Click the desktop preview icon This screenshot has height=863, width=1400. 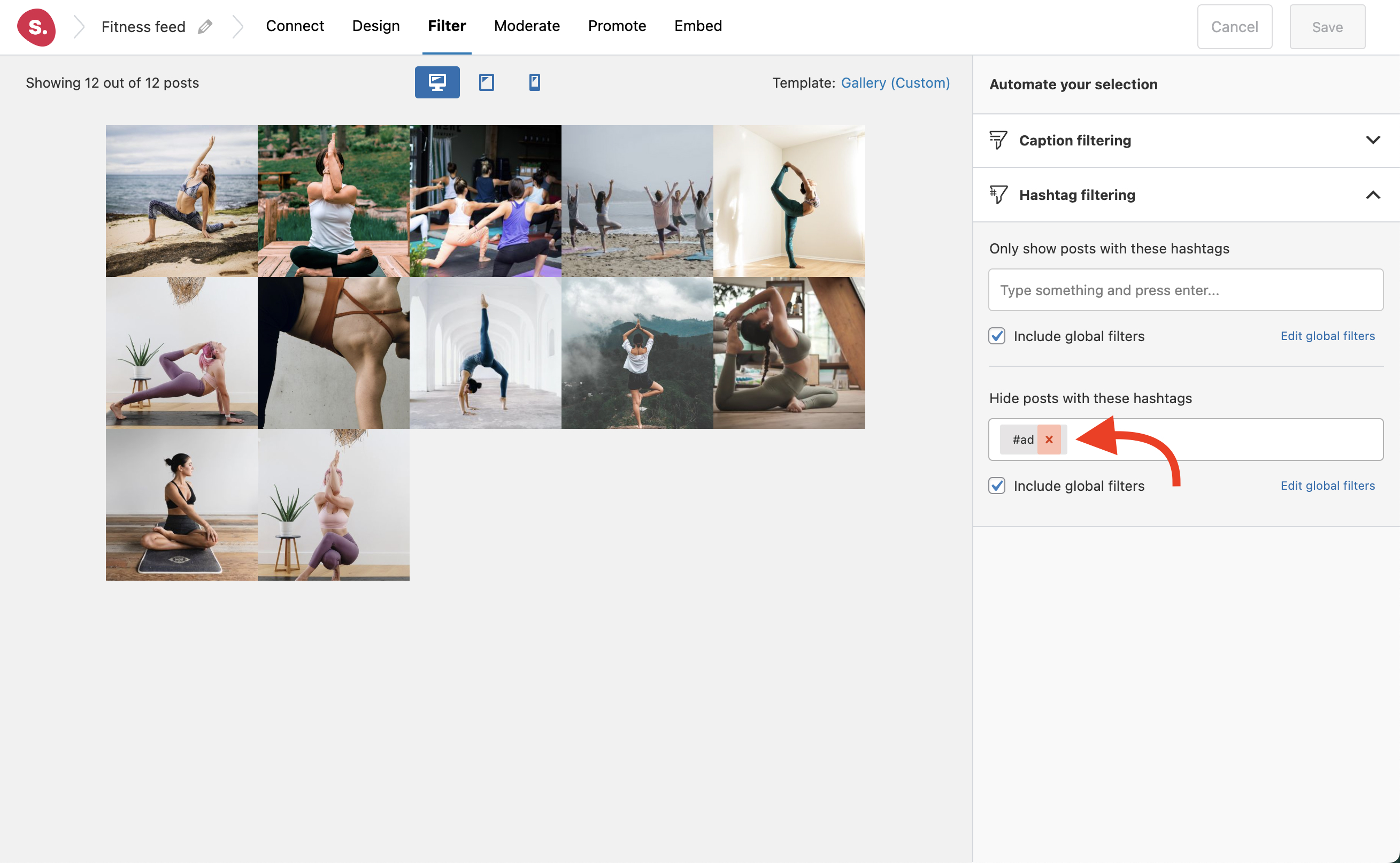(x=437, y=83)
